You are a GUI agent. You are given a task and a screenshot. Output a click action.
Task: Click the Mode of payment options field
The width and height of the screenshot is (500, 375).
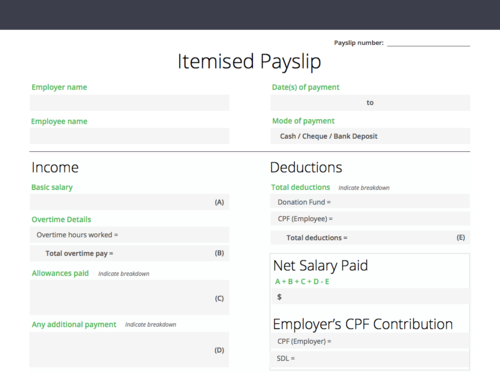point(370,136)
